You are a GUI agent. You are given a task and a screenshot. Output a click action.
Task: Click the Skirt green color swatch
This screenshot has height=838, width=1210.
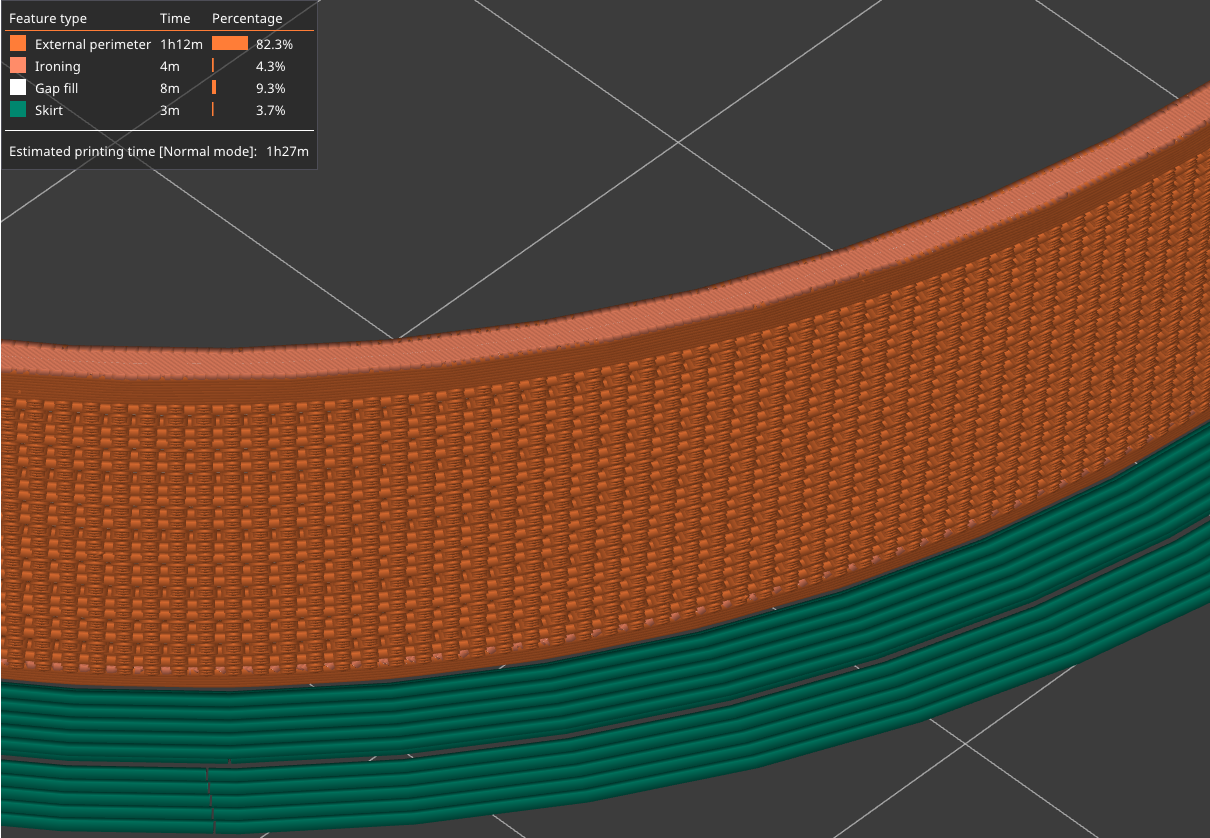coord(18,110)
